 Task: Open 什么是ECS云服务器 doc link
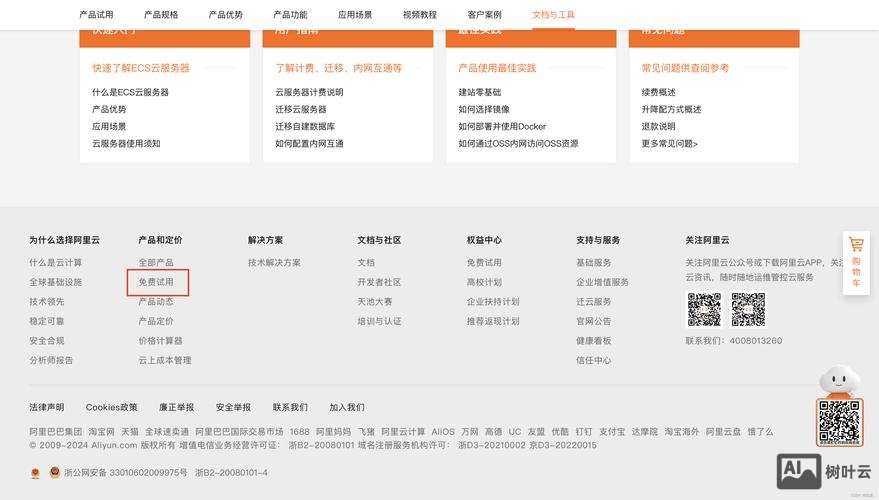tap(130, 92)
